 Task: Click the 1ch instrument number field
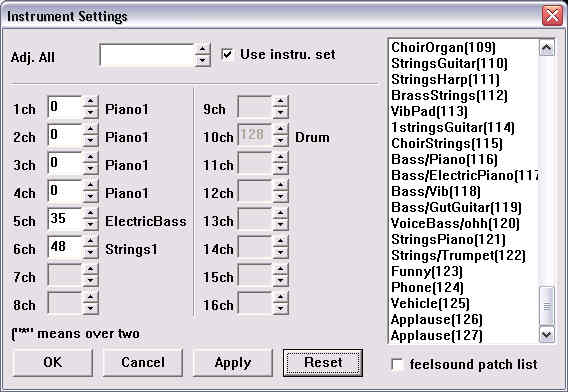65,107
